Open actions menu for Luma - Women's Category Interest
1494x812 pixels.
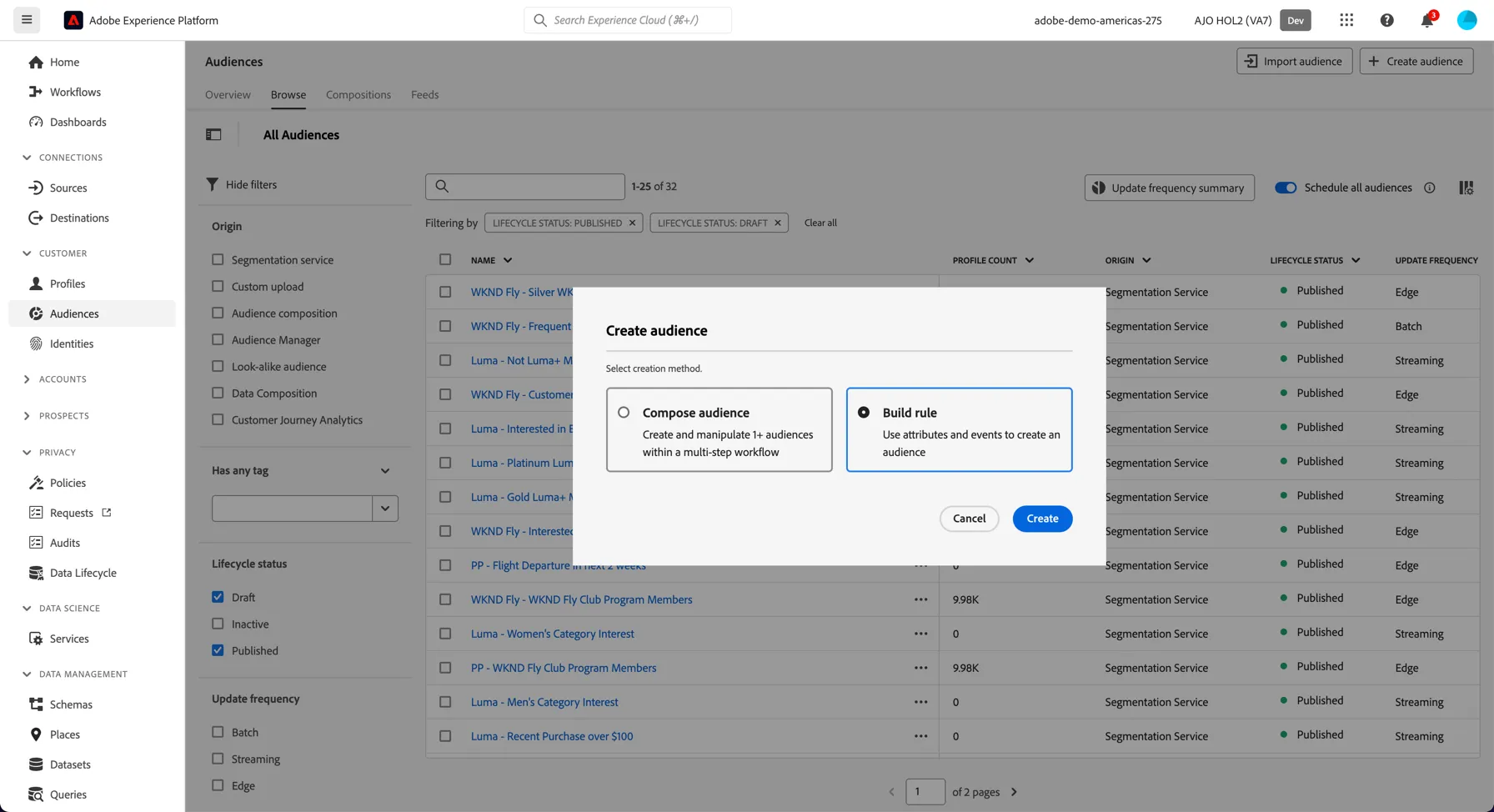pyautogui.click(x=920, y=634)
